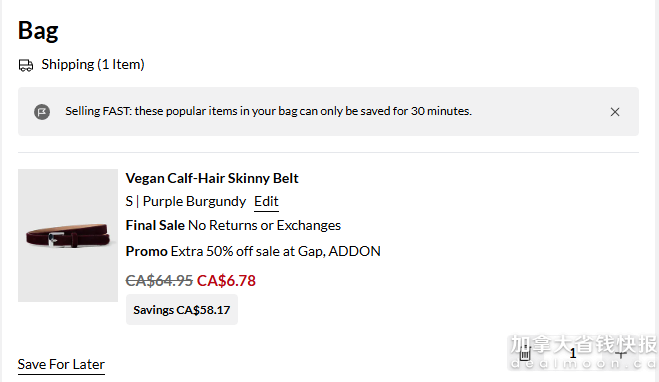Image resolution: width=659 pixels, height=382 pixels.
Task: Increase quantity with the plus icon
Action: [621, 354]
